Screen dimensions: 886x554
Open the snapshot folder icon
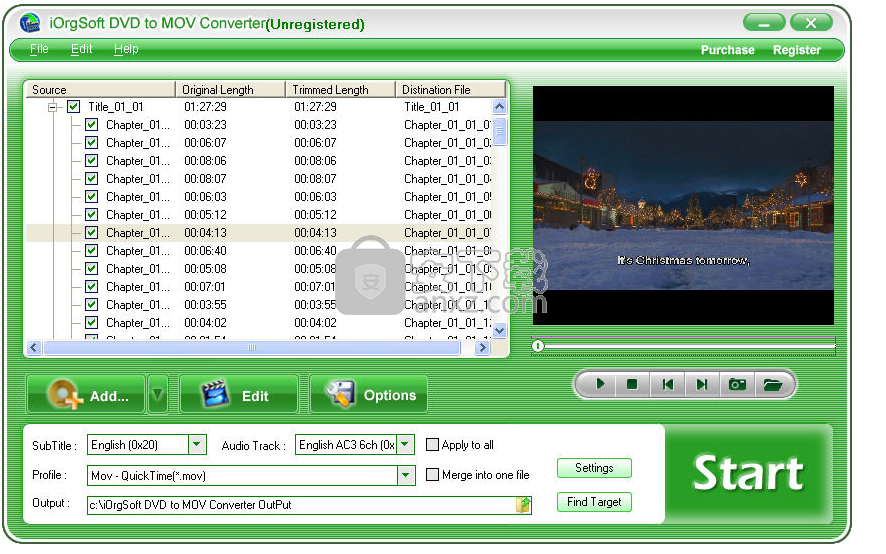point(772,384)
